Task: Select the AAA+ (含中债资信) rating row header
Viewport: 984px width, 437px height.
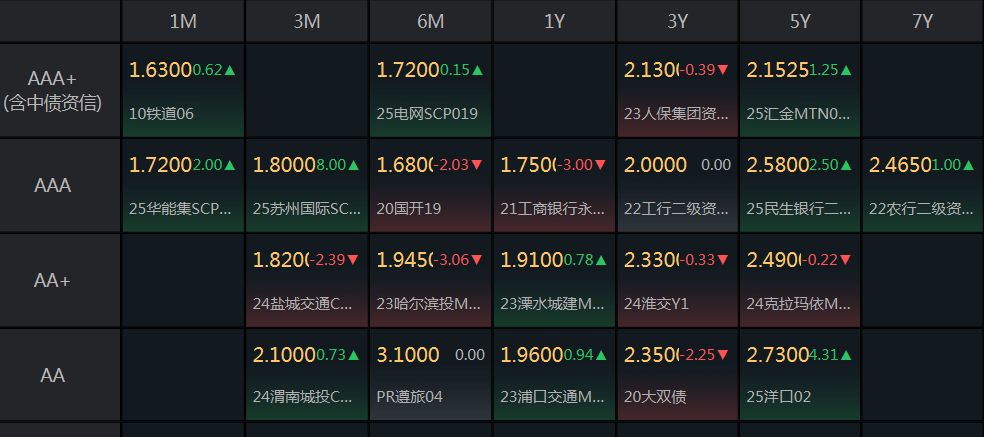Action: [60, 90]
